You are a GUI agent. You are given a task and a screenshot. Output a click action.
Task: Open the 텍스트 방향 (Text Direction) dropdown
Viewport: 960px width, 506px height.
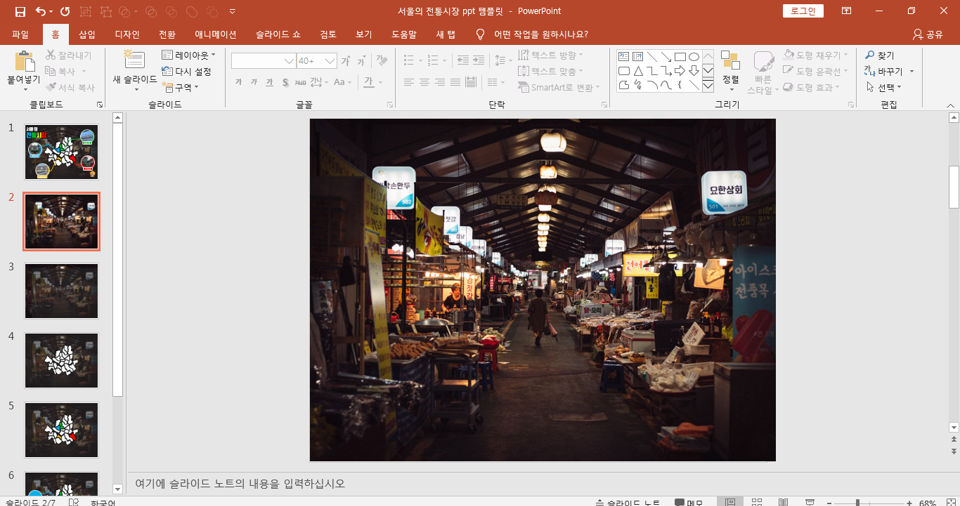click(550, 55)
